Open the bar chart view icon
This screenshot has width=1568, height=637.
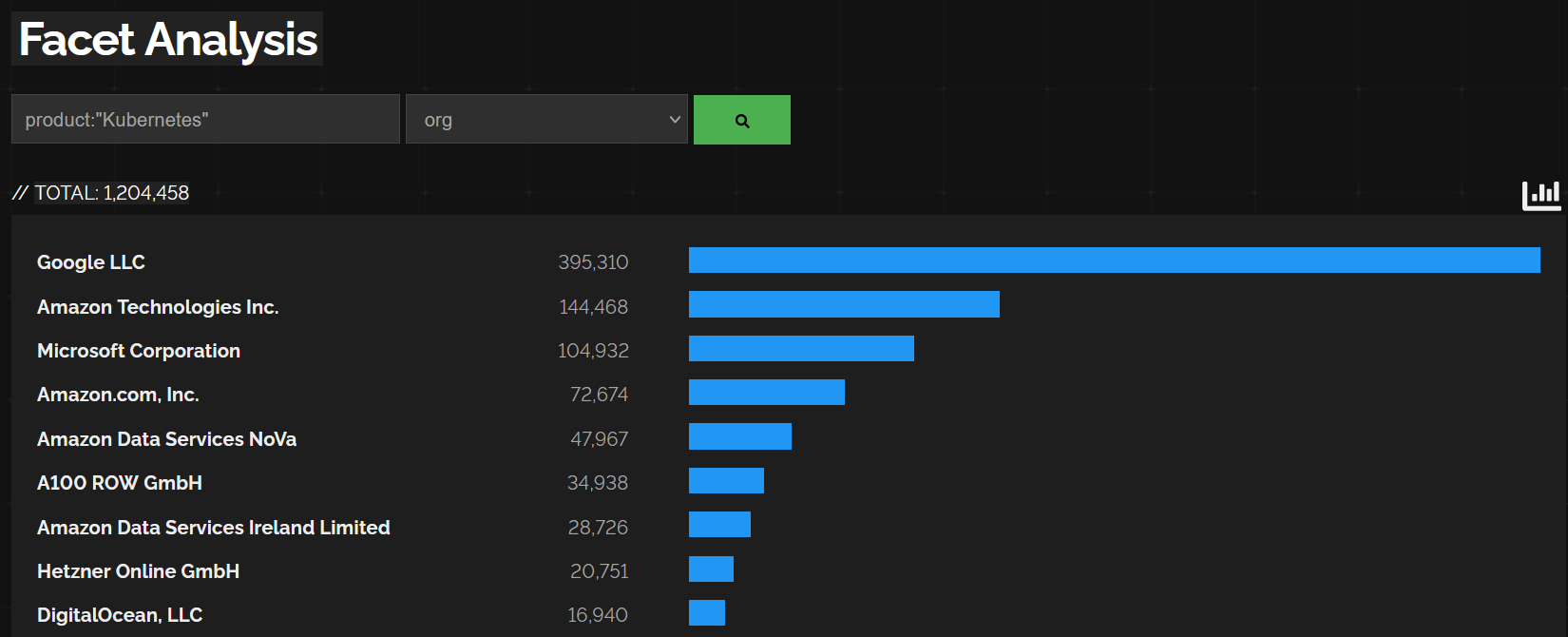[x=1540, y=195]
